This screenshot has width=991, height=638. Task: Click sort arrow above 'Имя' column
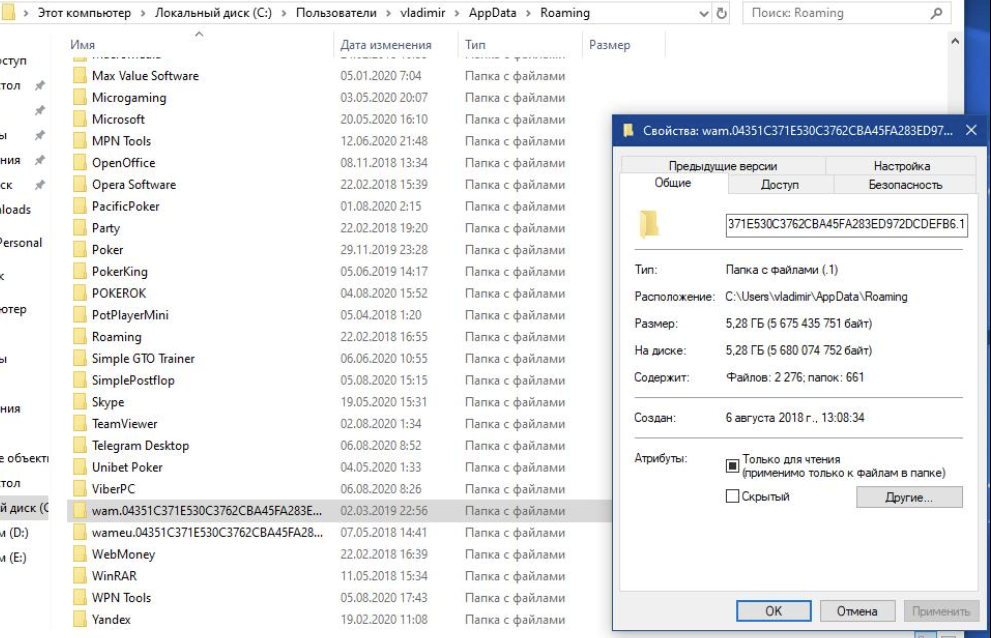pyautogui.click(x=199, y=34)
